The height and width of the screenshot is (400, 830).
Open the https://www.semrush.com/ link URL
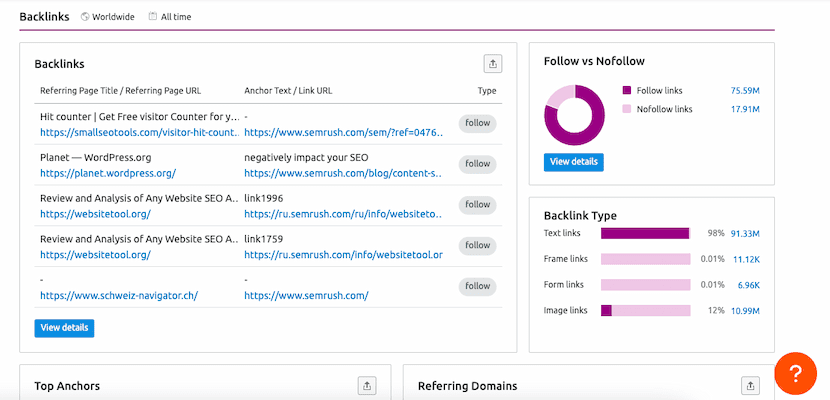coord(306,295)
